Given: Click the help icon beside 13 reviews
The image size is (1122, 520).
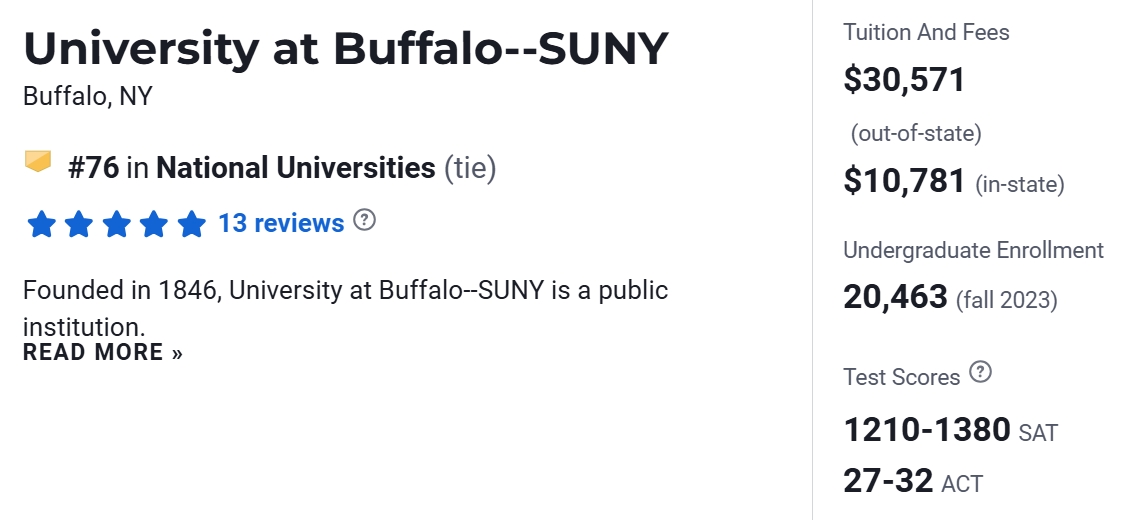Looking at the screenshot, I should coord(365,220).
